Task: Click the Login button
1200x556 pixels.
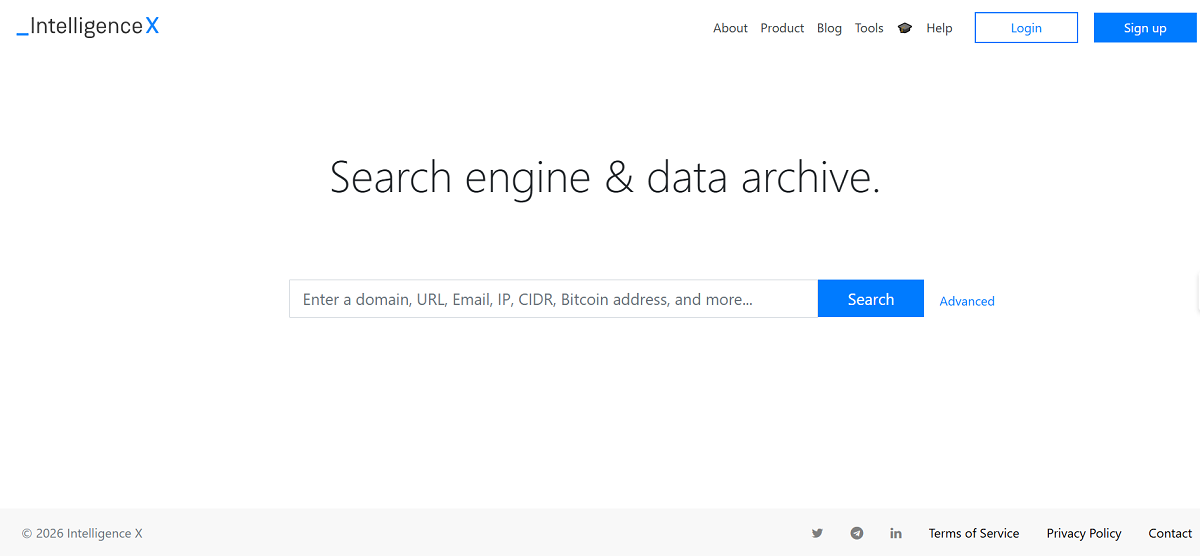Action: coord(1026,28)
